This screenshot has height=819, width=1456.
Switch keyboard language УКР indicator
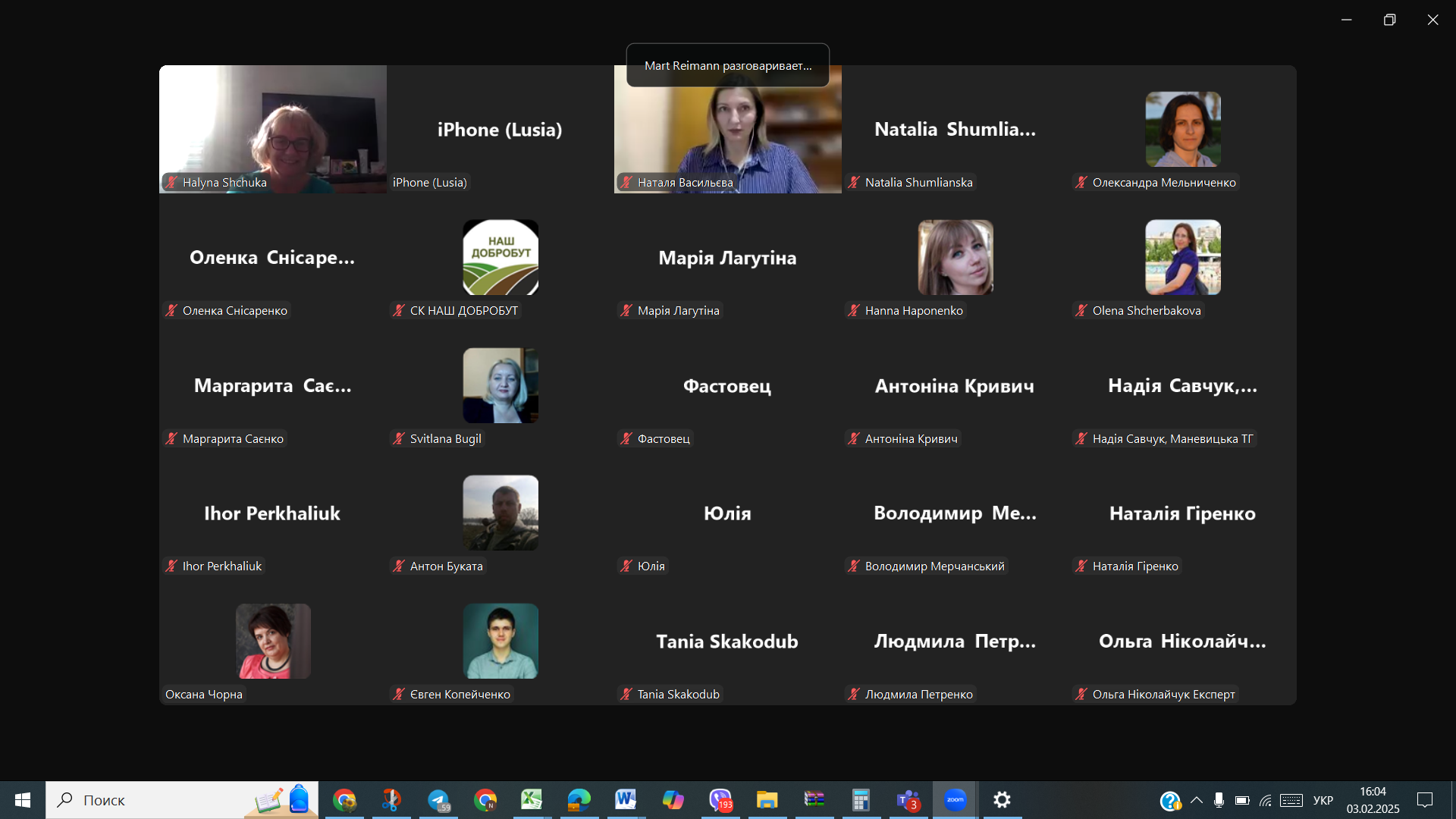click(x=1323, y=800)
